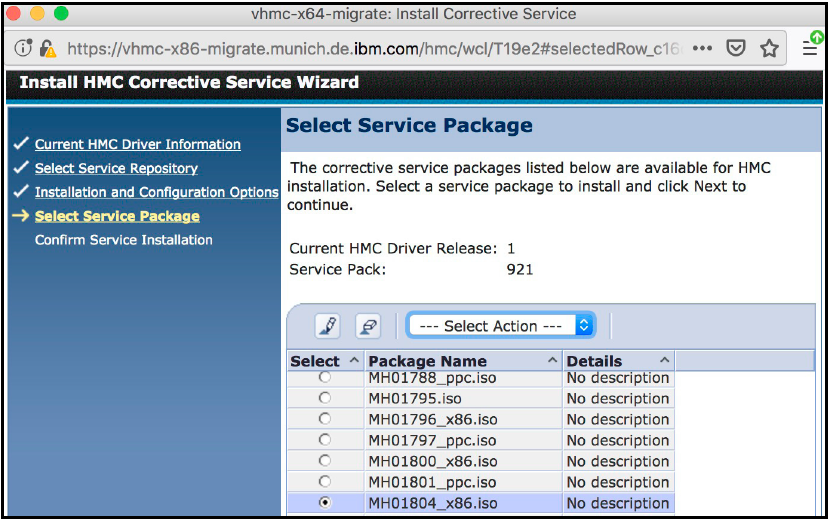Click the edit sort pencil icon
The image size is (830, 521).
click(x=328, y=326)
